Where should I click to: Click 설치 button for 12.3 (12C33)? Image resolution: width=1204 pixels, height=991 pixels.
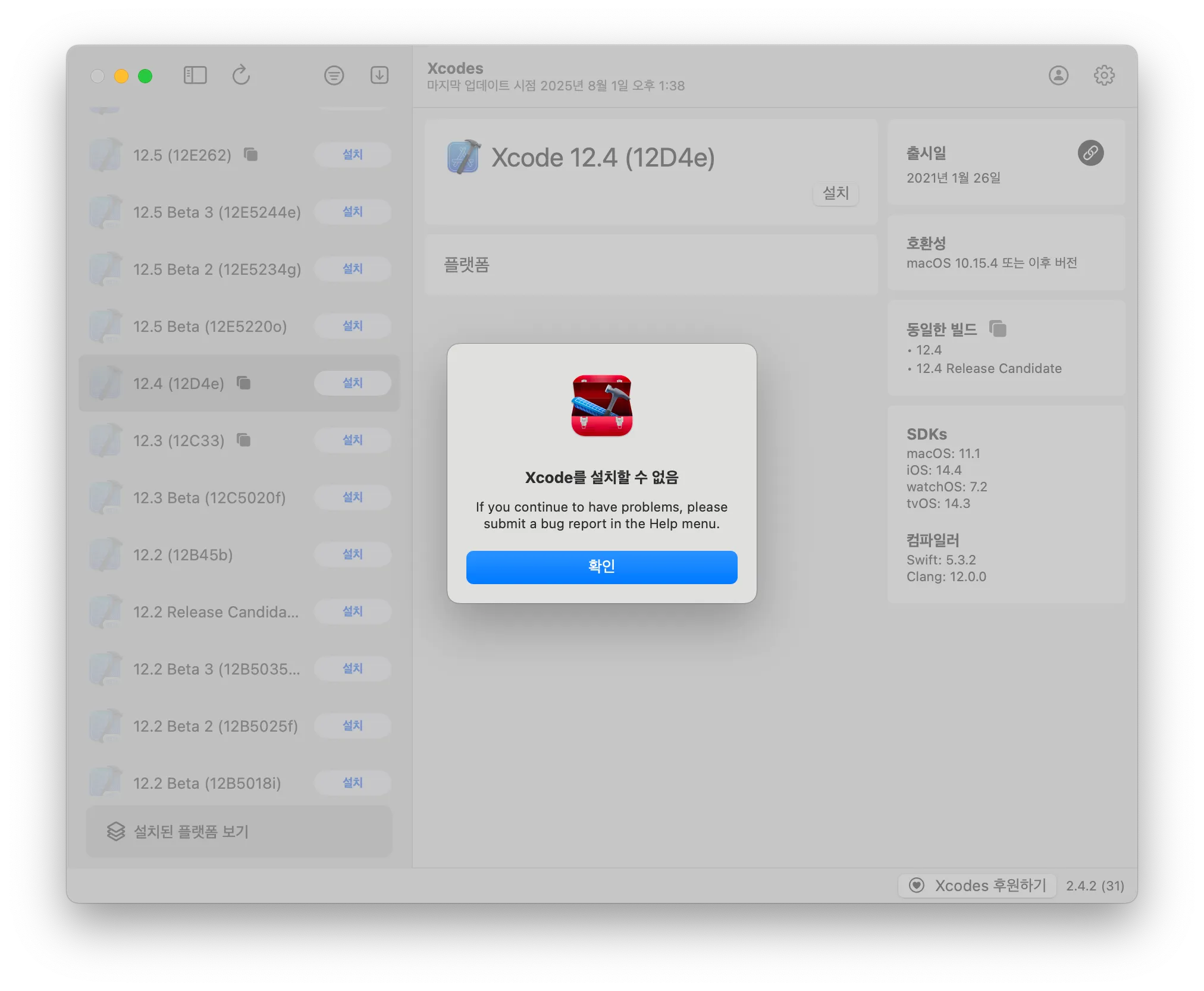352,440
